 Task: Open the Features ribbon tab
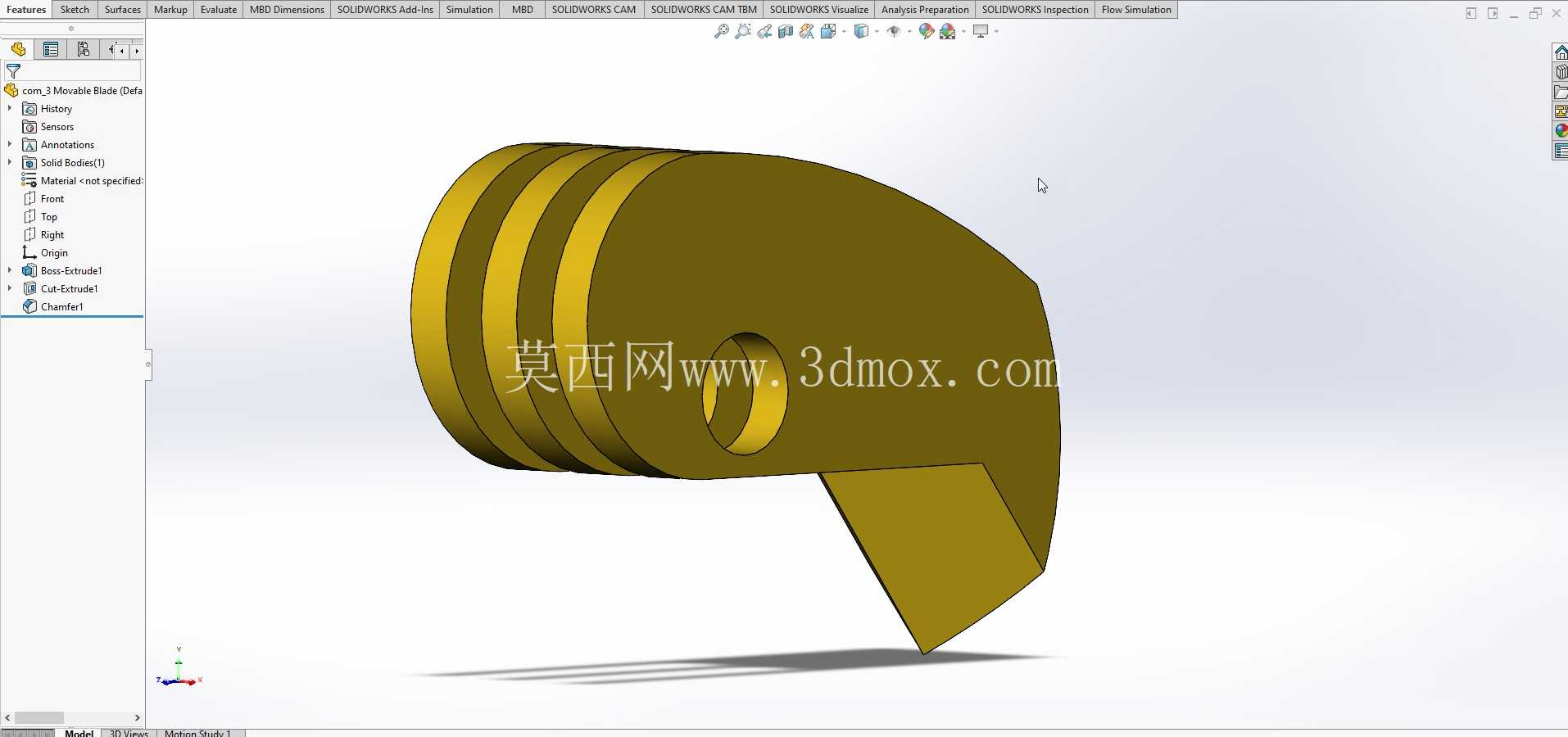click(x=26, y=10)
